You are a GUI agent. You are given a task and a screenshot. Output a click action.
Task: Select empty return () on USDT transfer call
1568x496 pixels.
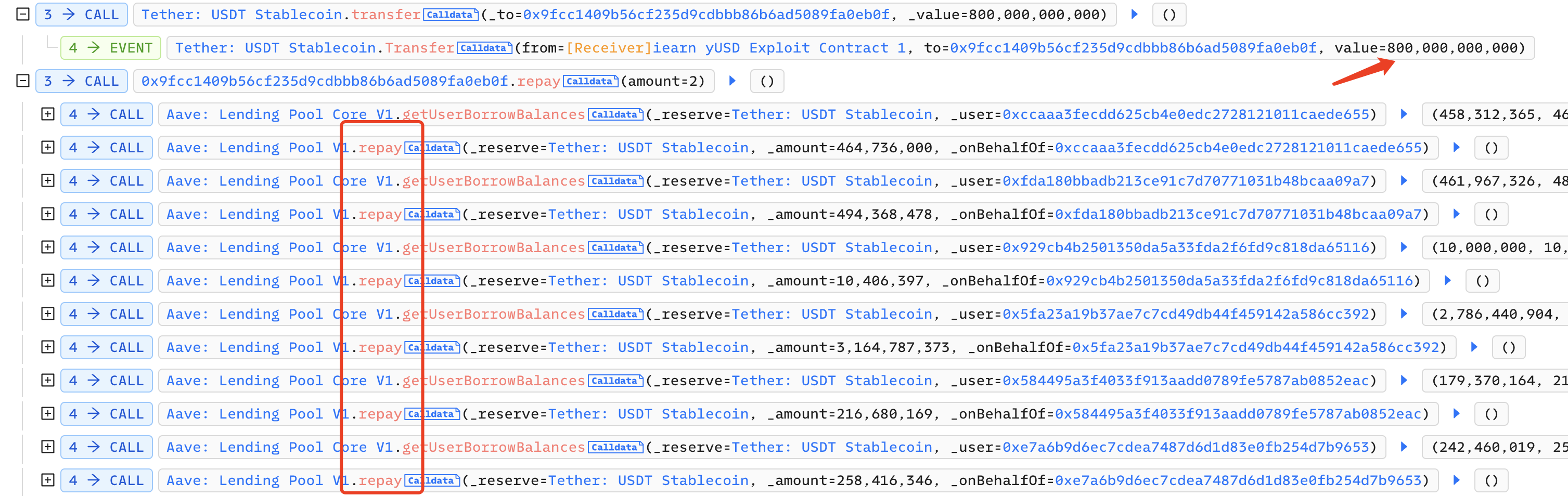point(1168,15)
